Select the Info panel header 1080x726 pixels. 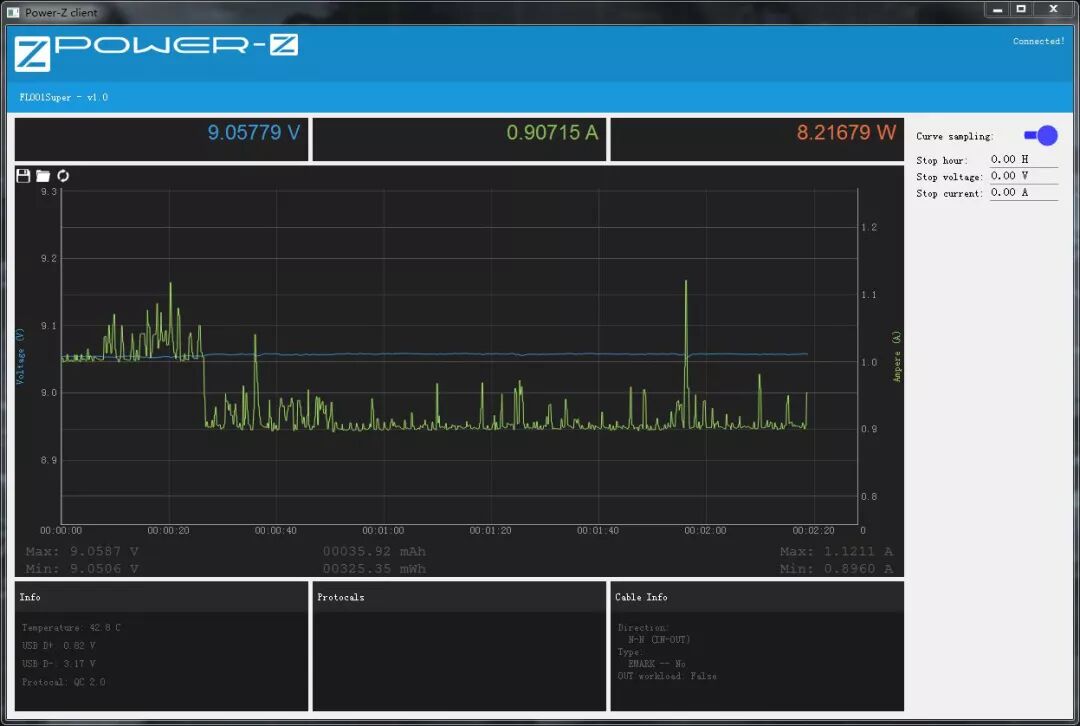click(x=161, y=597)
